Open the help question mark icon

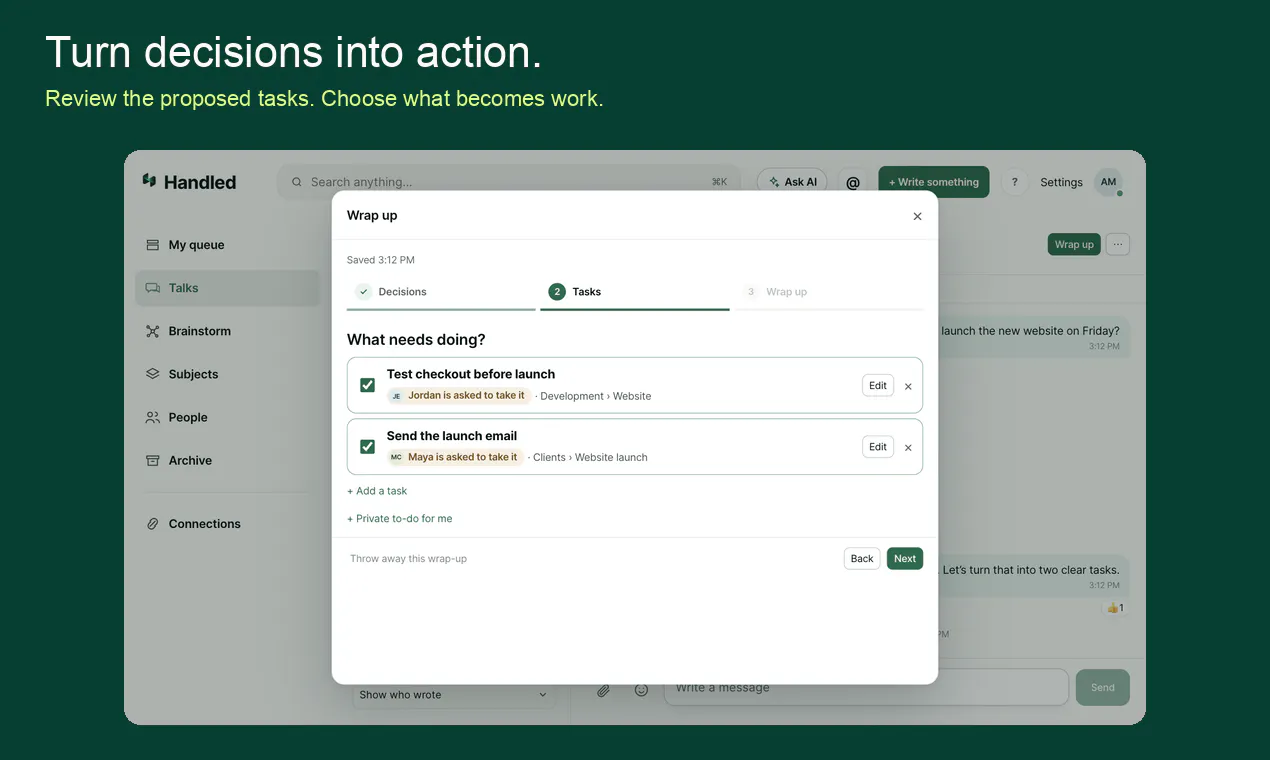tap(1014, 182)
